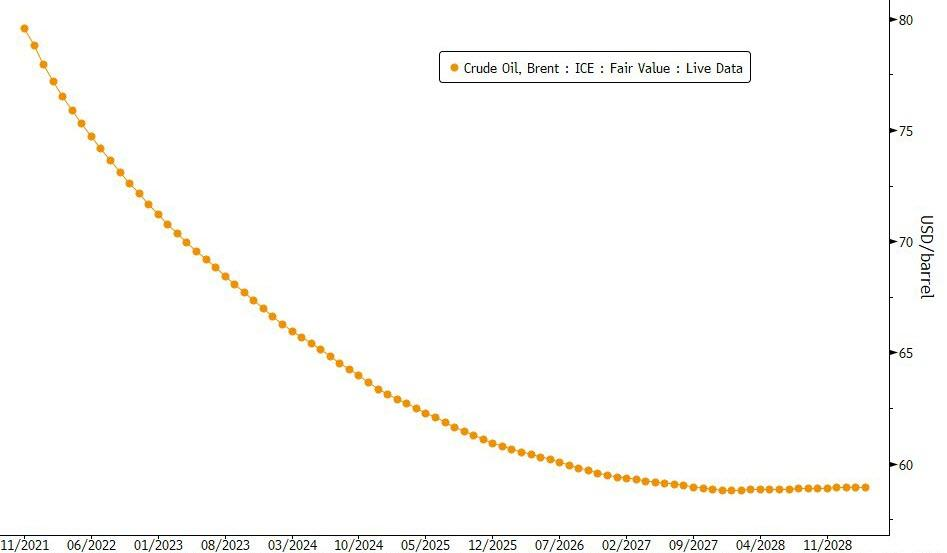947x553 pixels.
Task: Click the 02/2027 x-axis date label
Action: click(x=626, y=545)
